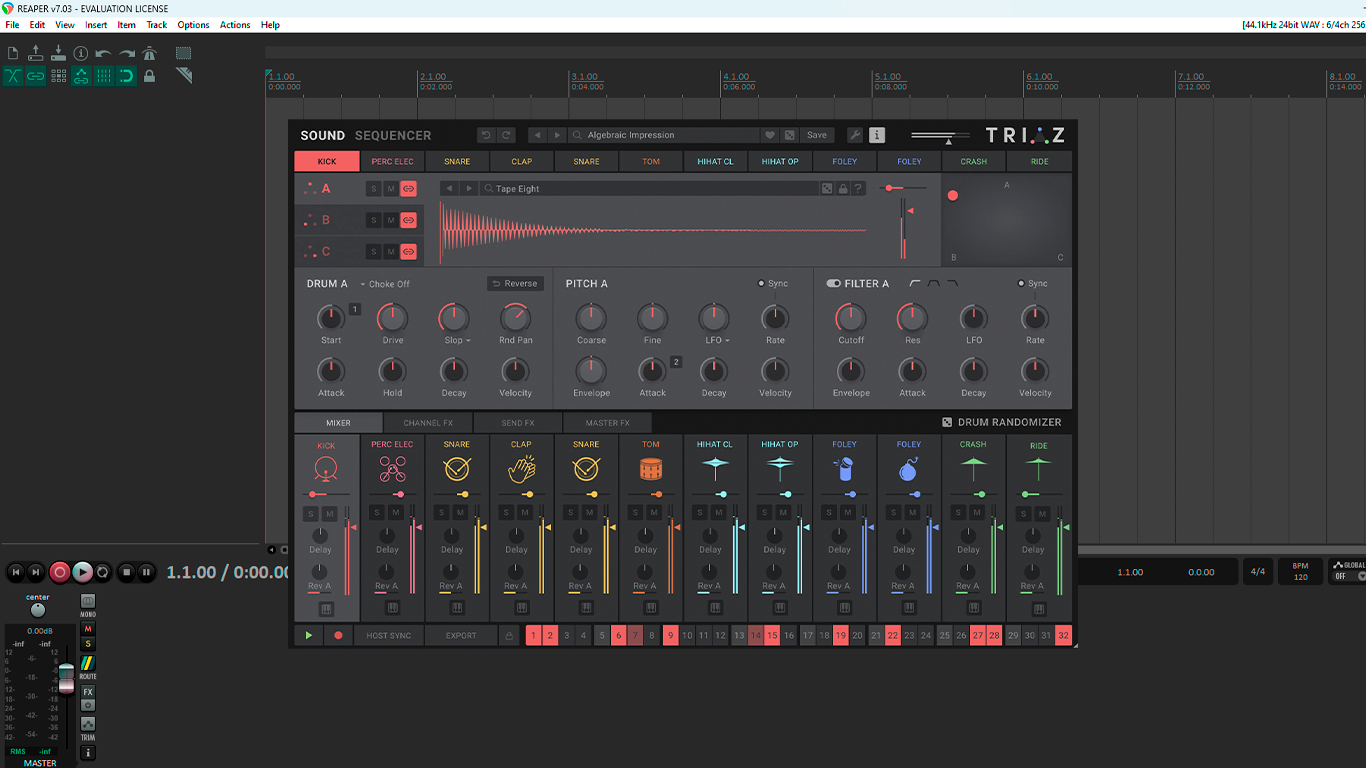1366x768 pixels.
Task: Enable Sync in the Filter A section
Action: pyautogui.click(x=1033, y=284)
